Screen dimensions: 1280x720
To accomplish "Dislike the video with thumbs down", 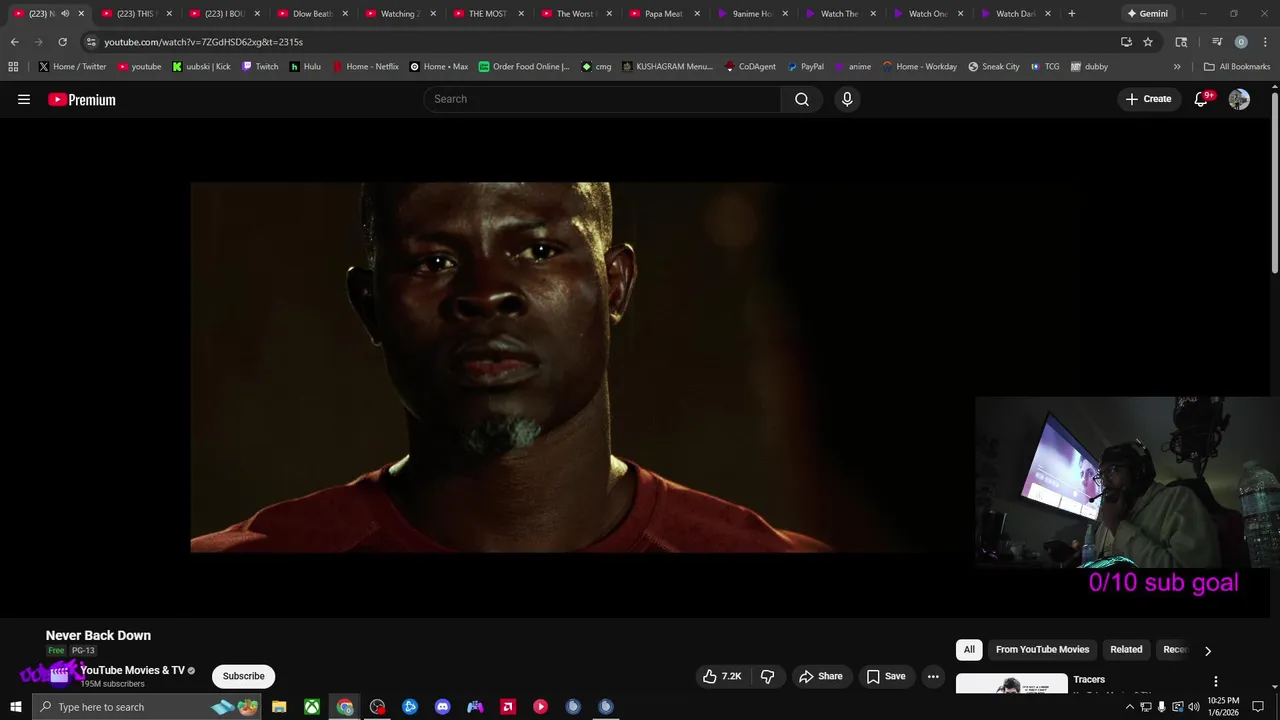I will (767, 676).
